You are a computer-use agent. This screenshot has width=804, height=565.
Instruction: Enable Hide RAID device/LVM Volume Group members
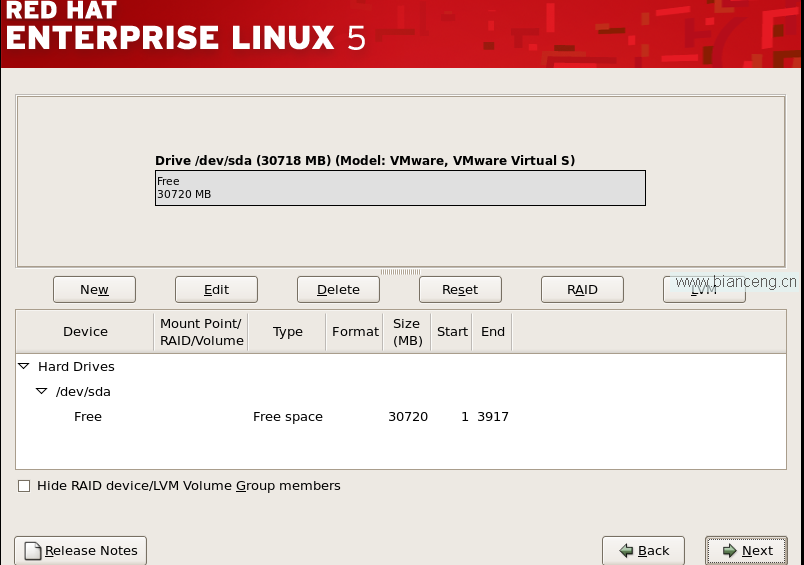click(24, 486)
